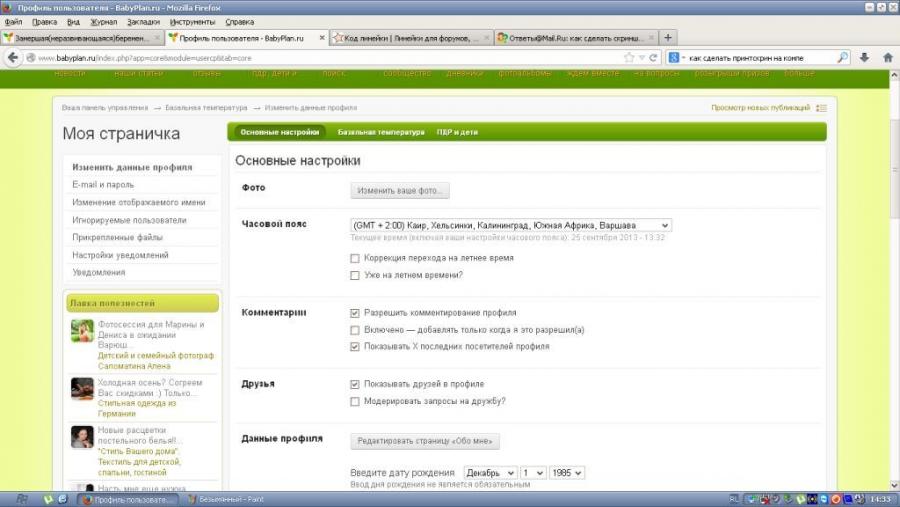This screenshot has width=900, height=507.
Task: Reload the page with the refresh icon
Action: (653, 57)
